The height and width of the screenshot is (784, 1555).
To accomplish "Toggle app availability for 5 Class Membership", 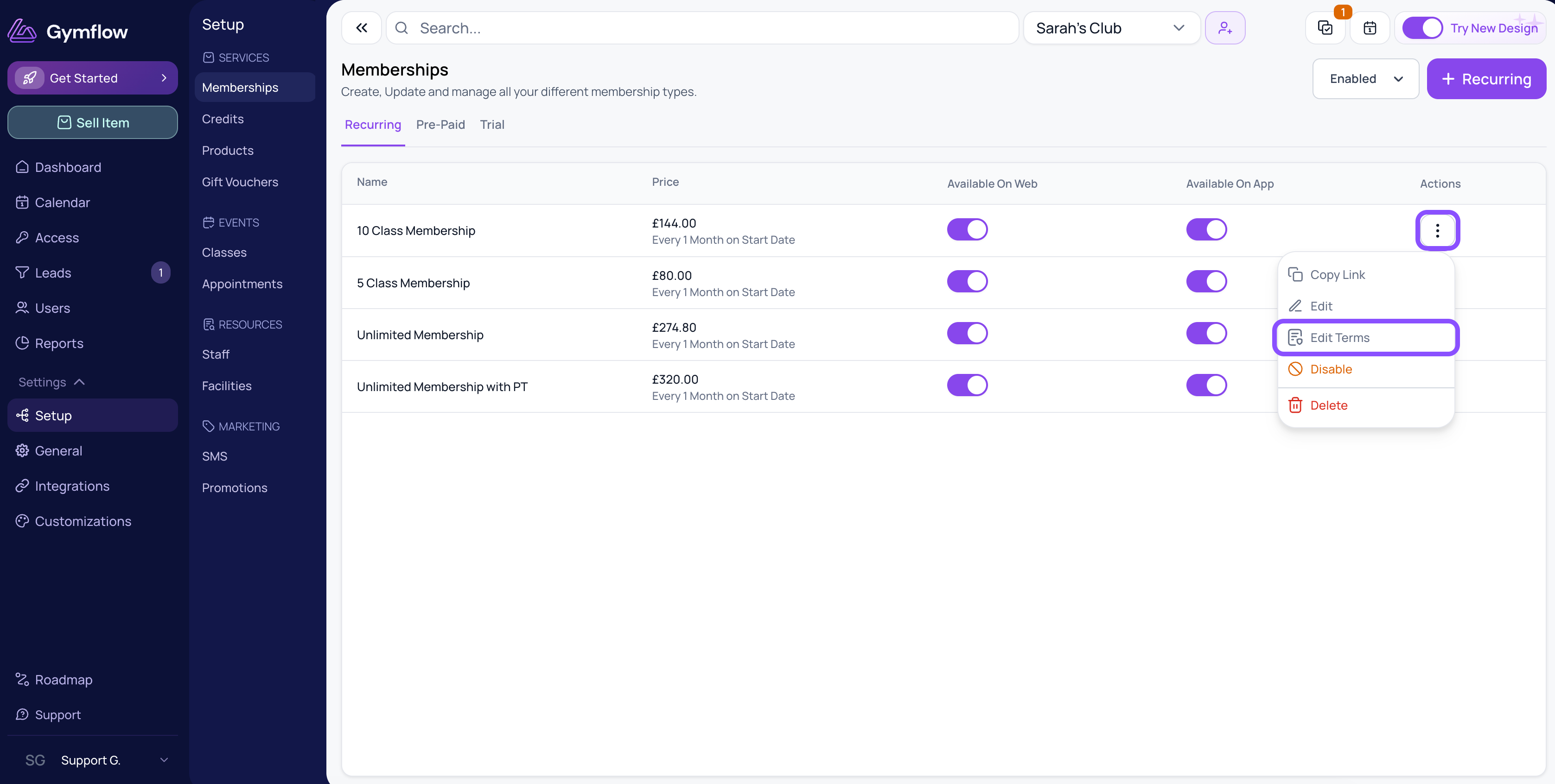I will pyautogui.click(x=1206, y=282).
